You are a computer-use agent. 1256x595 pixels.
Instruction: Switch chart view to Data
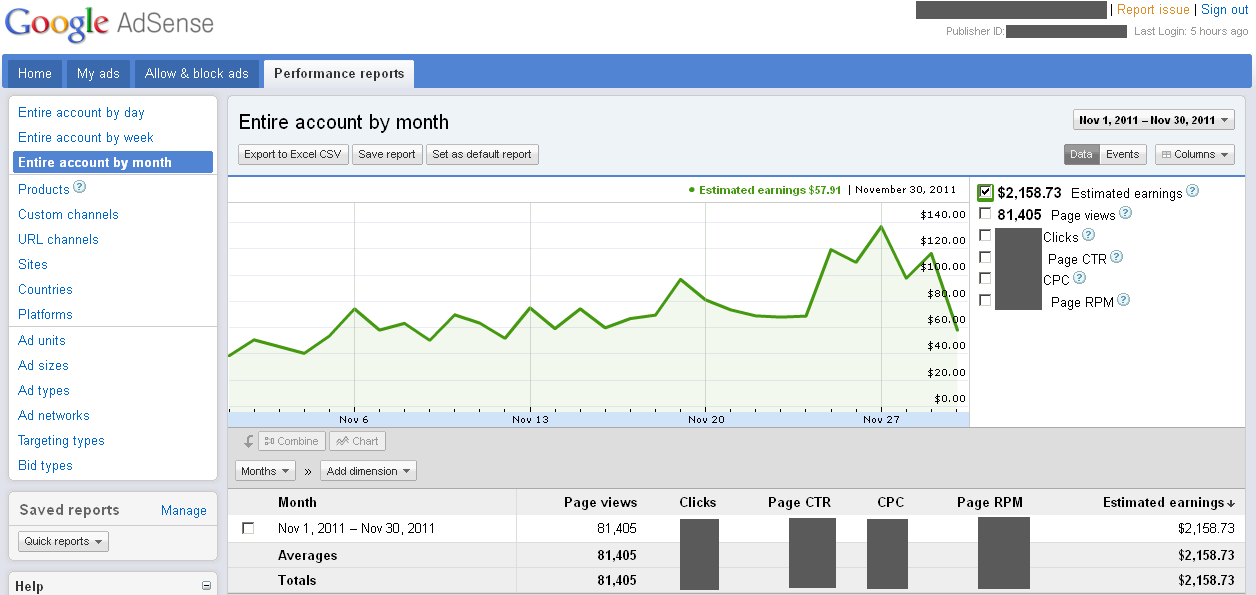coord(1081,155)
